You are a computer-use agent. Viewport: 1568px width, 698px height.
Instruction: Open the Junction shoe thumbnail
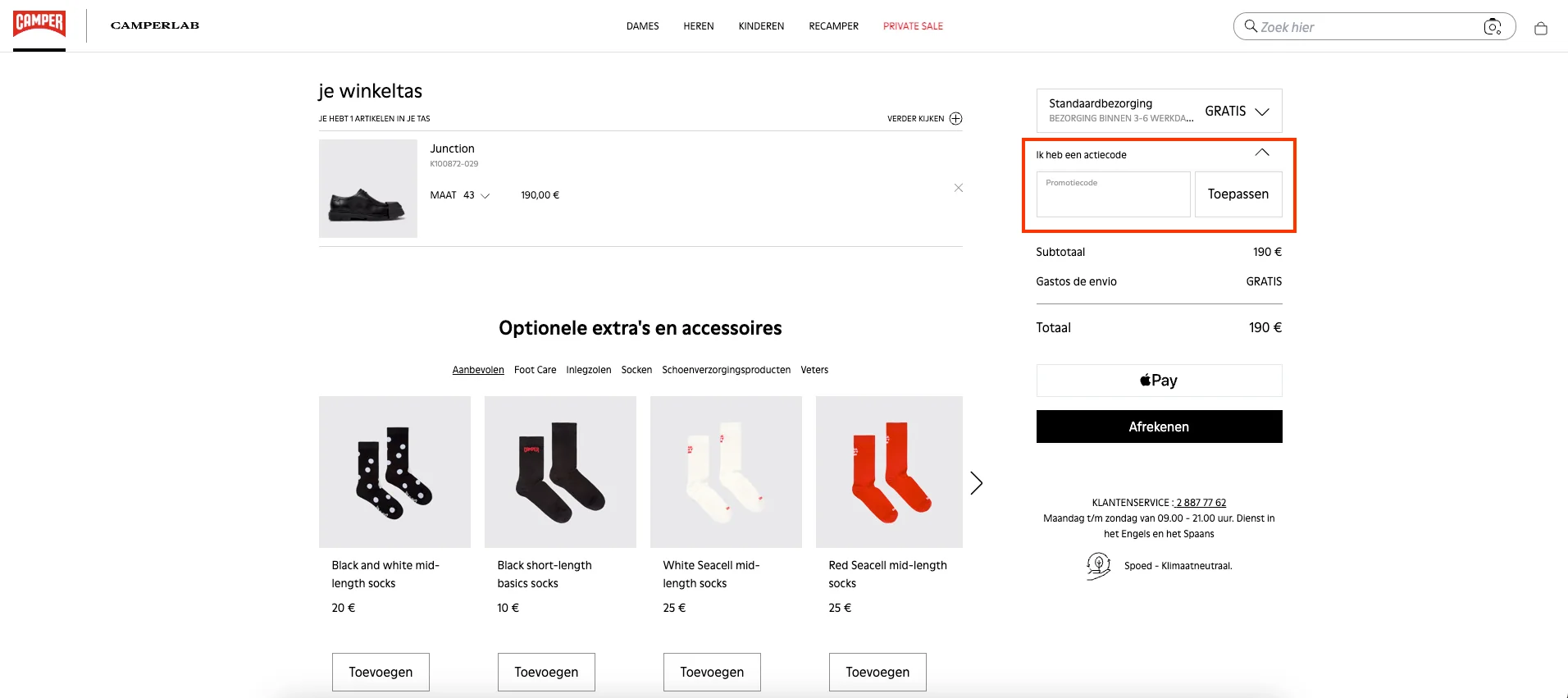pos(367,189)
